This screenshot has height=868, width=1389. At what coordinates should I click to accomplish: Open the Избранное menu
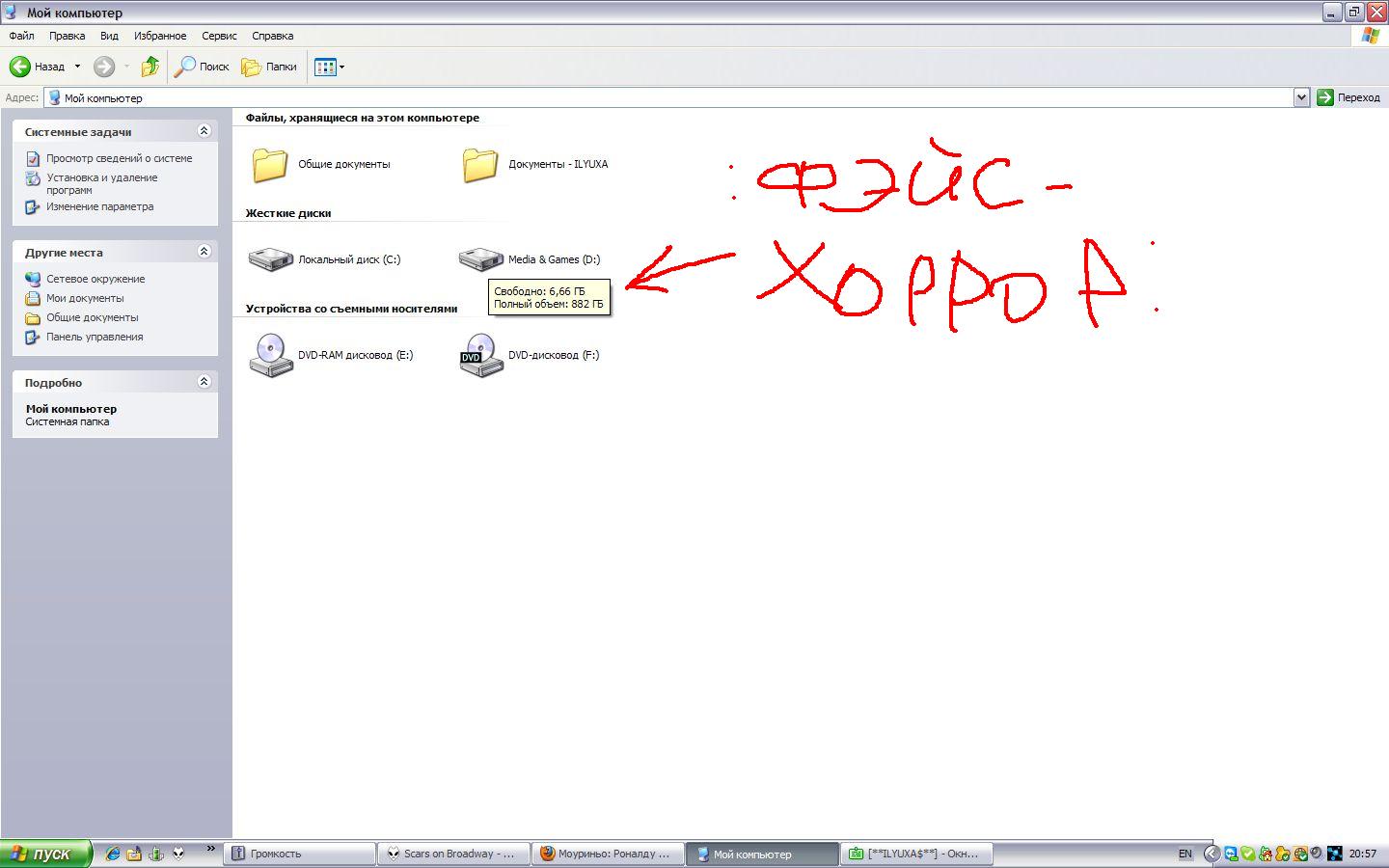[160, 36]
